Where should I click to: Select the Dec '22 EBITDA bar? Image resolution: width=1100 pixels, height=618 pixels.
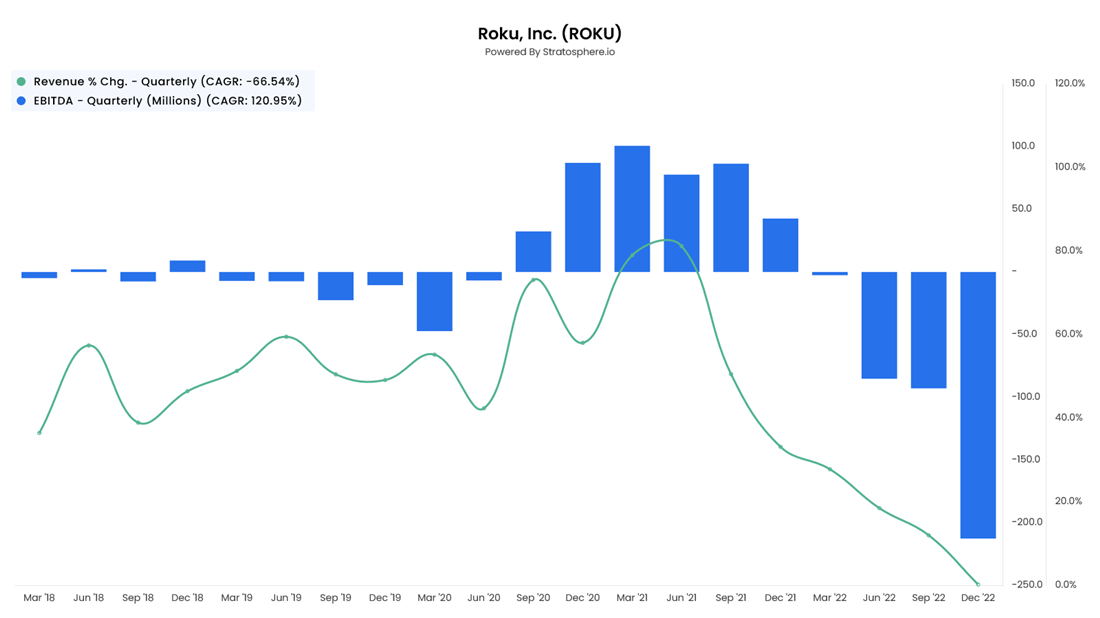point(978,405)
